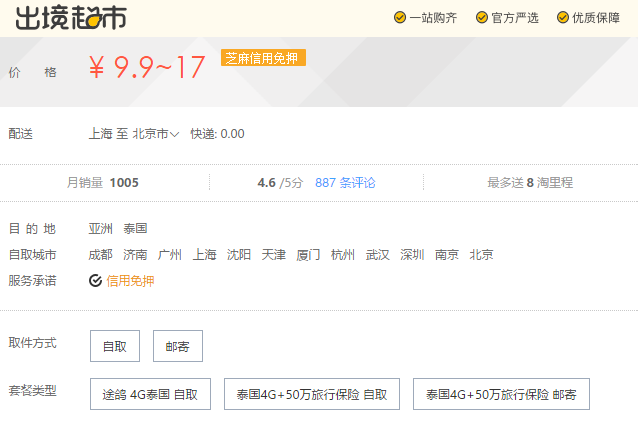This screenshot has height=440, width=641.
Task: Click pickup city 成都
Action: tap(101, 254)
